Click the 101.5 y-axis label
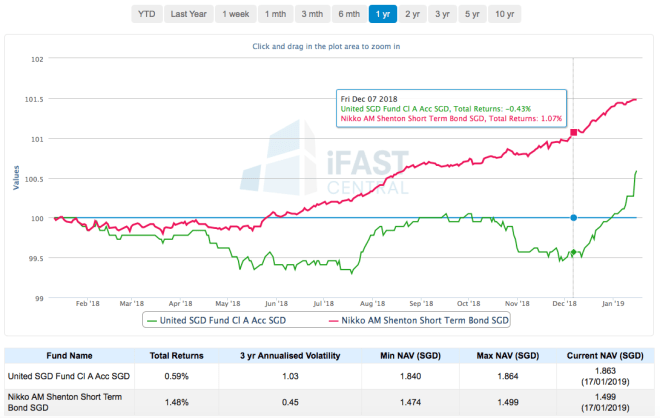660x418 pixels. click(x=34, y=99)
